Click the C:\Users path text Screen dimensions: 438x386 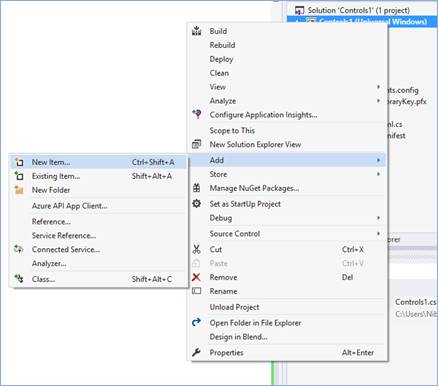coord(416,314)
